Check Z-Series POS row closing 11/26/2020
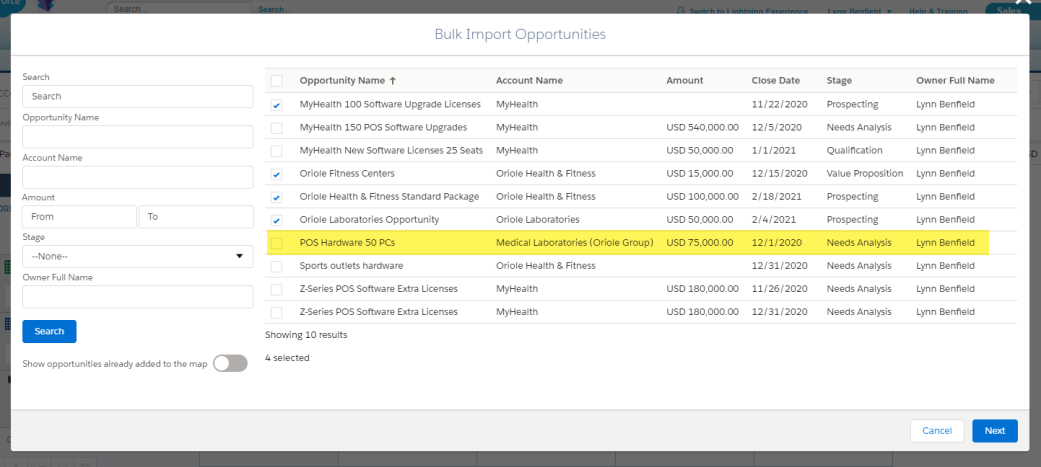The width and height of the screenshot is (1041, 467). pos(276,289)
